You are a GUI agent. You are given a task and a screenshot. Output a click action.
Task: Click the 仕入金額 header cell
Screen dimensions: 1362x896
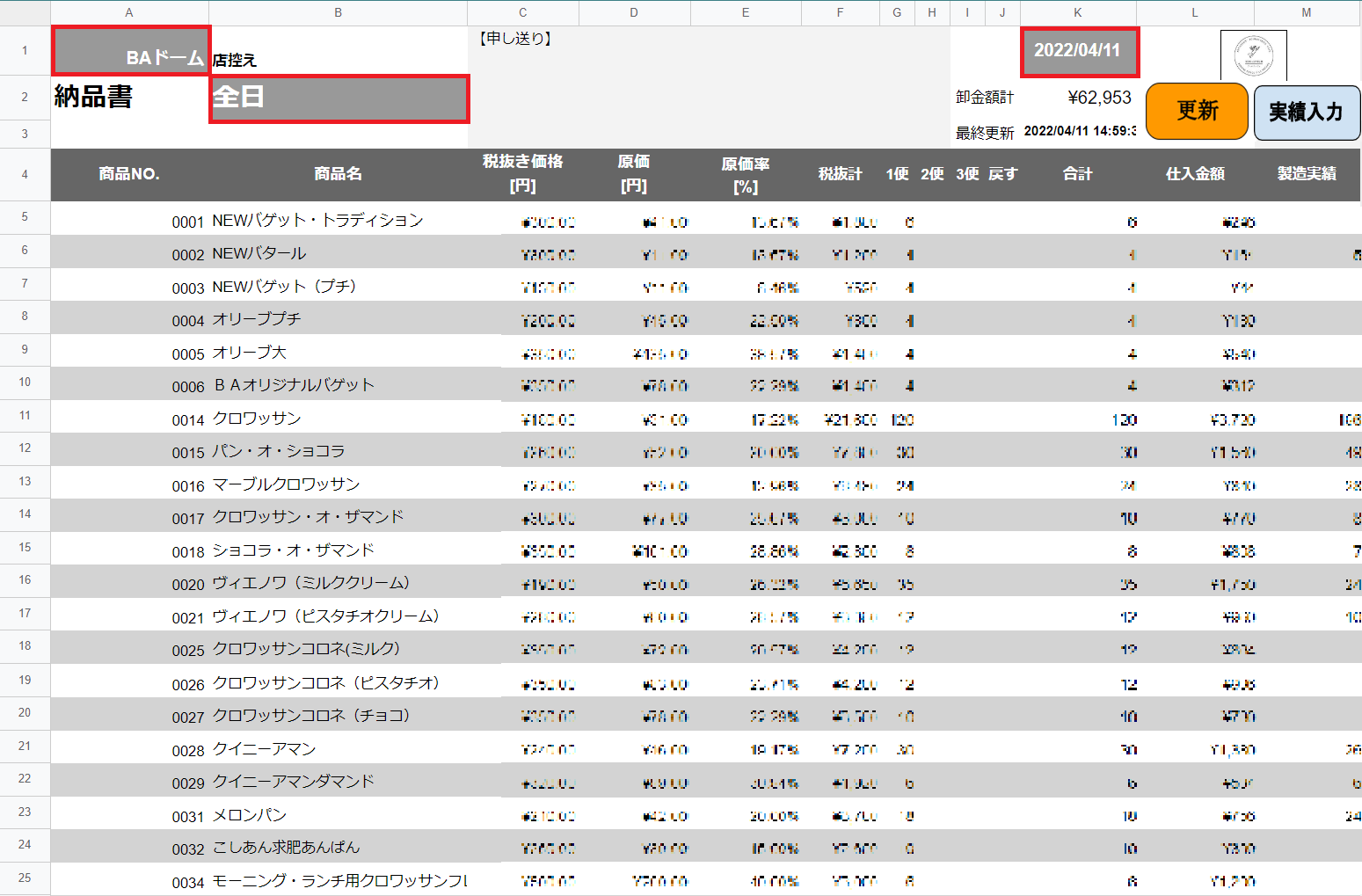(1194, 174)
